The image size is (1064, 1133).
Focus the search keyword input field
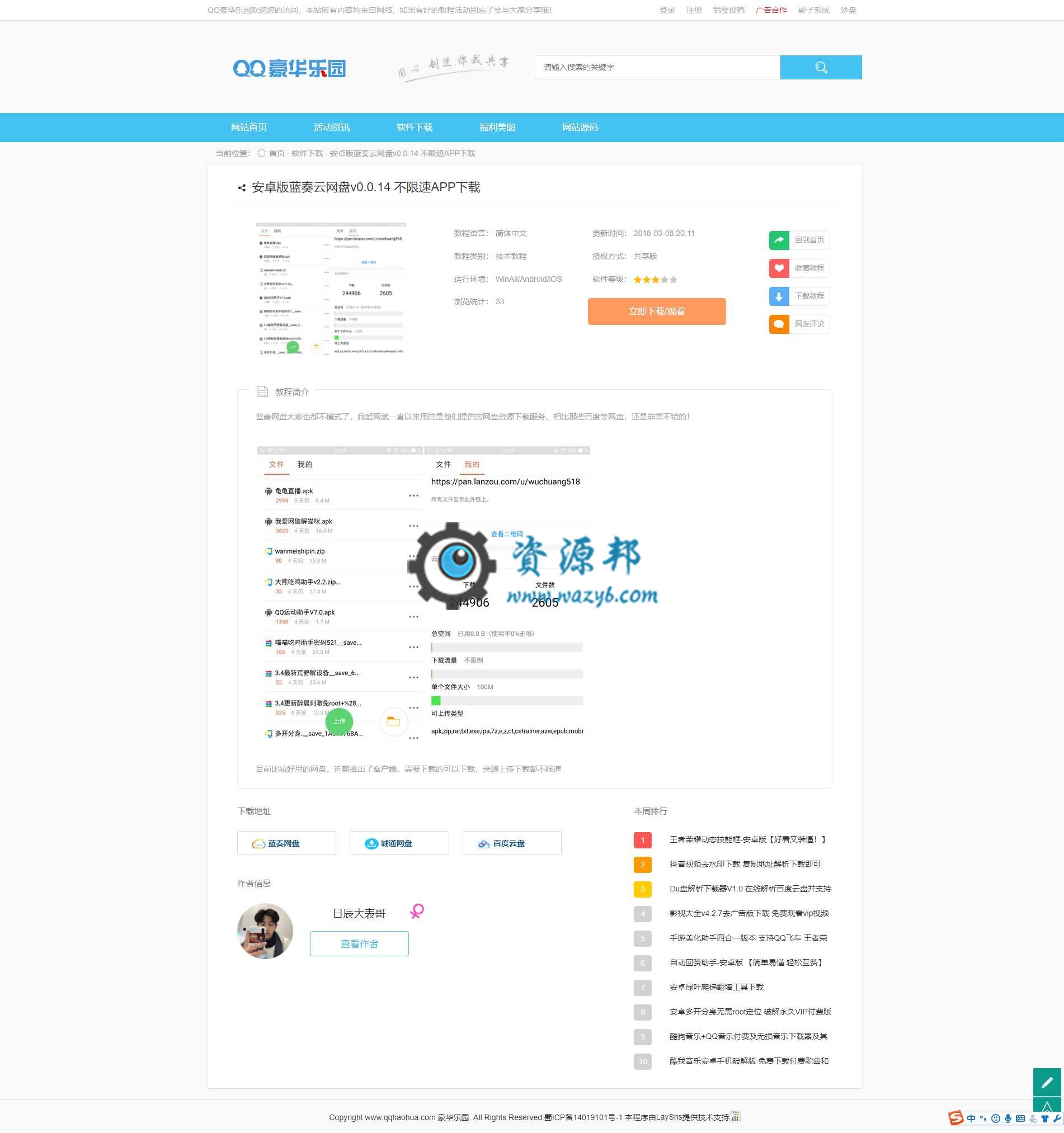click(x=657, y=67)
